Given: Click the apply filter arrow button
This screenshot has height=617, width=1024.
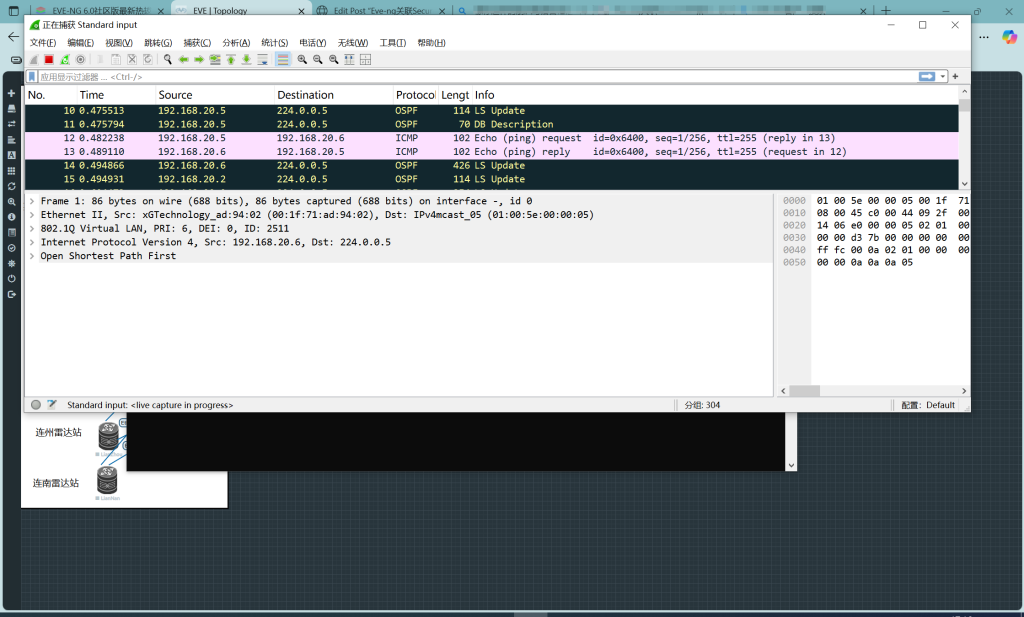Looking at the screenshot, I should pos(927,77).
